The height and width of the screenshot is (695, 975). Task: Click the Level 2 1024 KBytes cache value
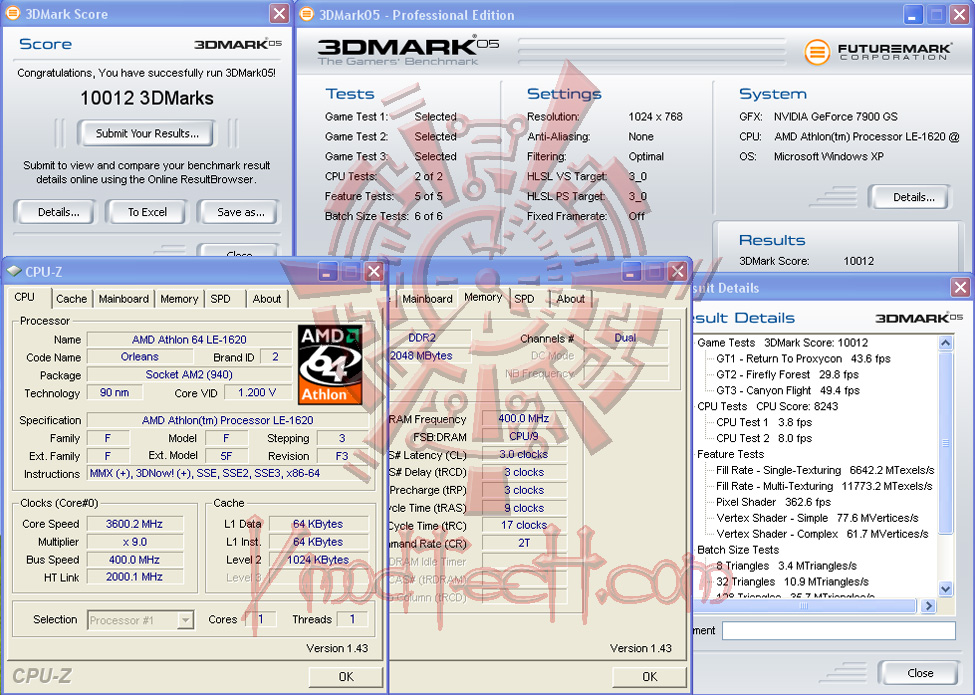pyautogui.click(x=318, y=560)
